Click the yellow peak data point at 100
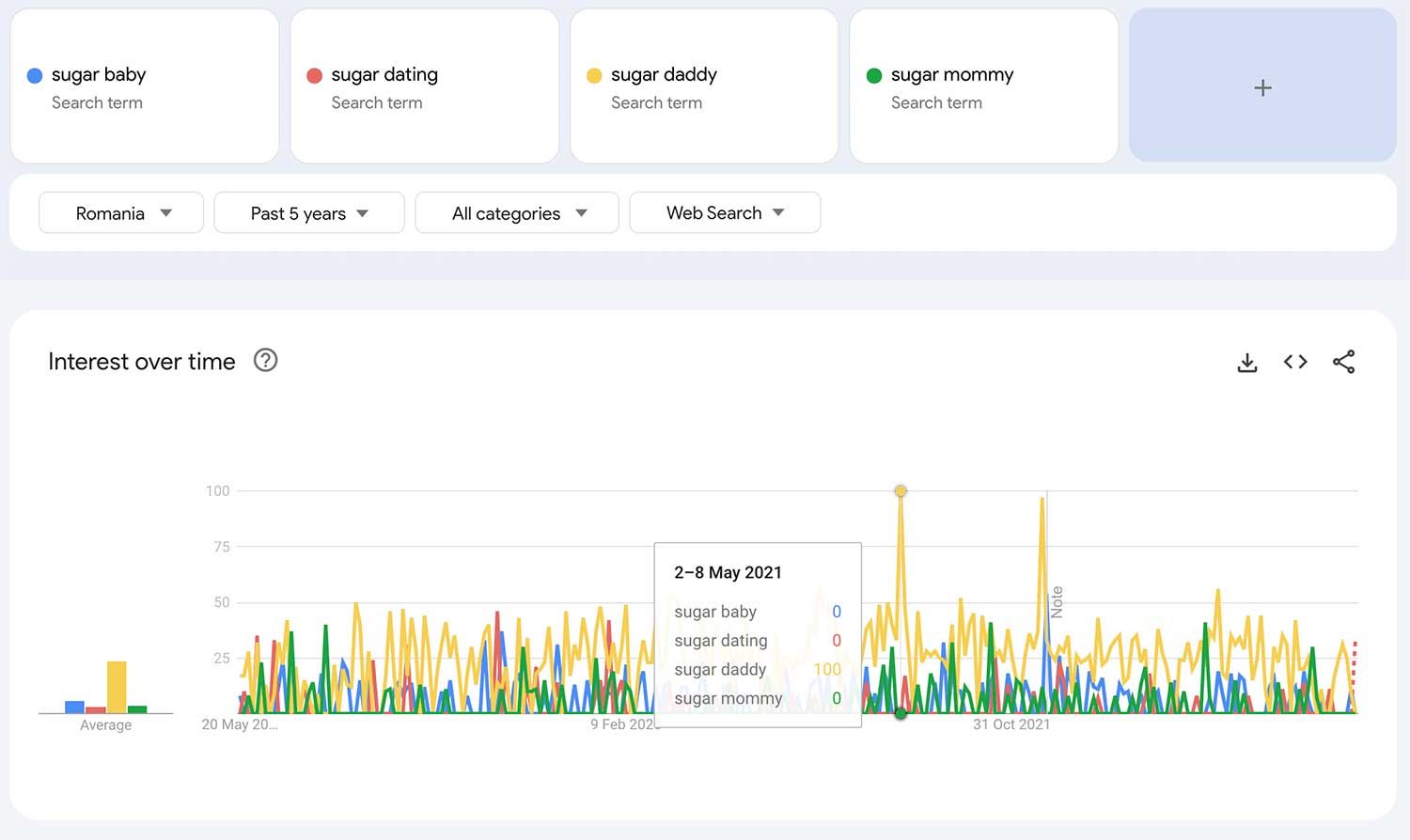1410x840 pixels. point(901,491)
